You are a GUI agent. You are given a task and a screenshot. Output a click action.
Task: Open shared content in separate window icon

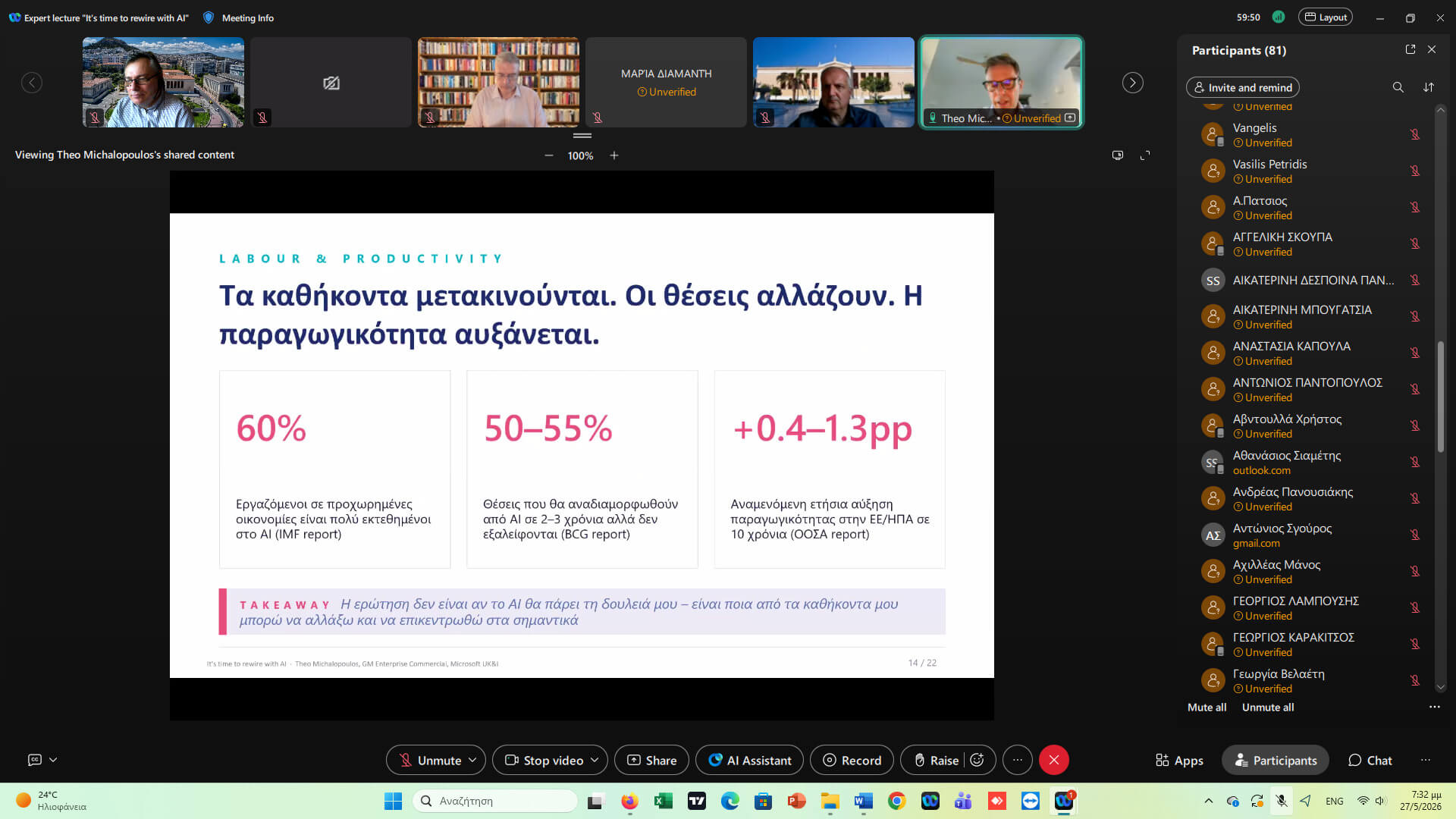[x=1117, y=155]
